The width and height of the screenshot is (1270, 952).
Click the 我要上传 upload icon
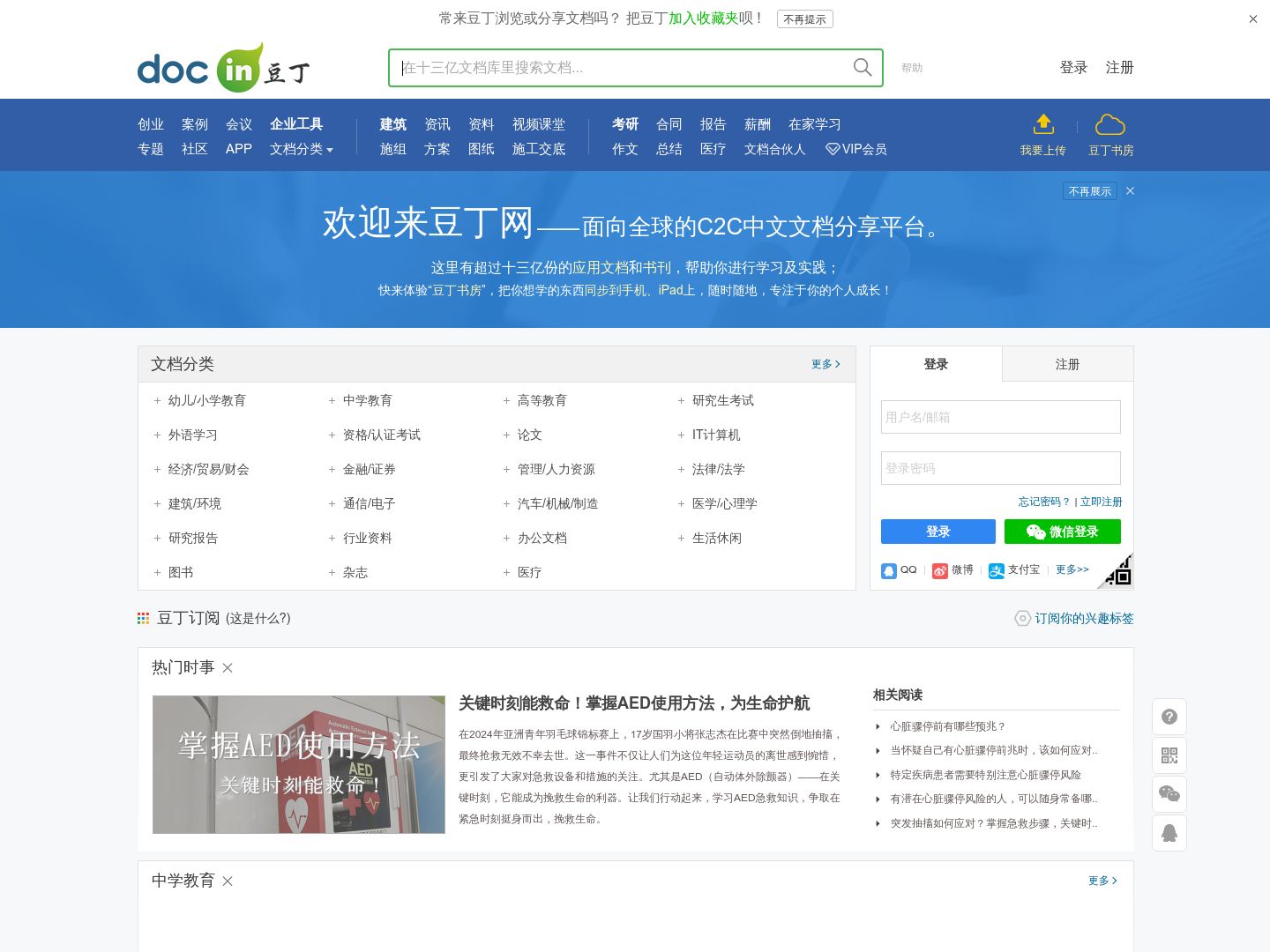point(1043,124)
